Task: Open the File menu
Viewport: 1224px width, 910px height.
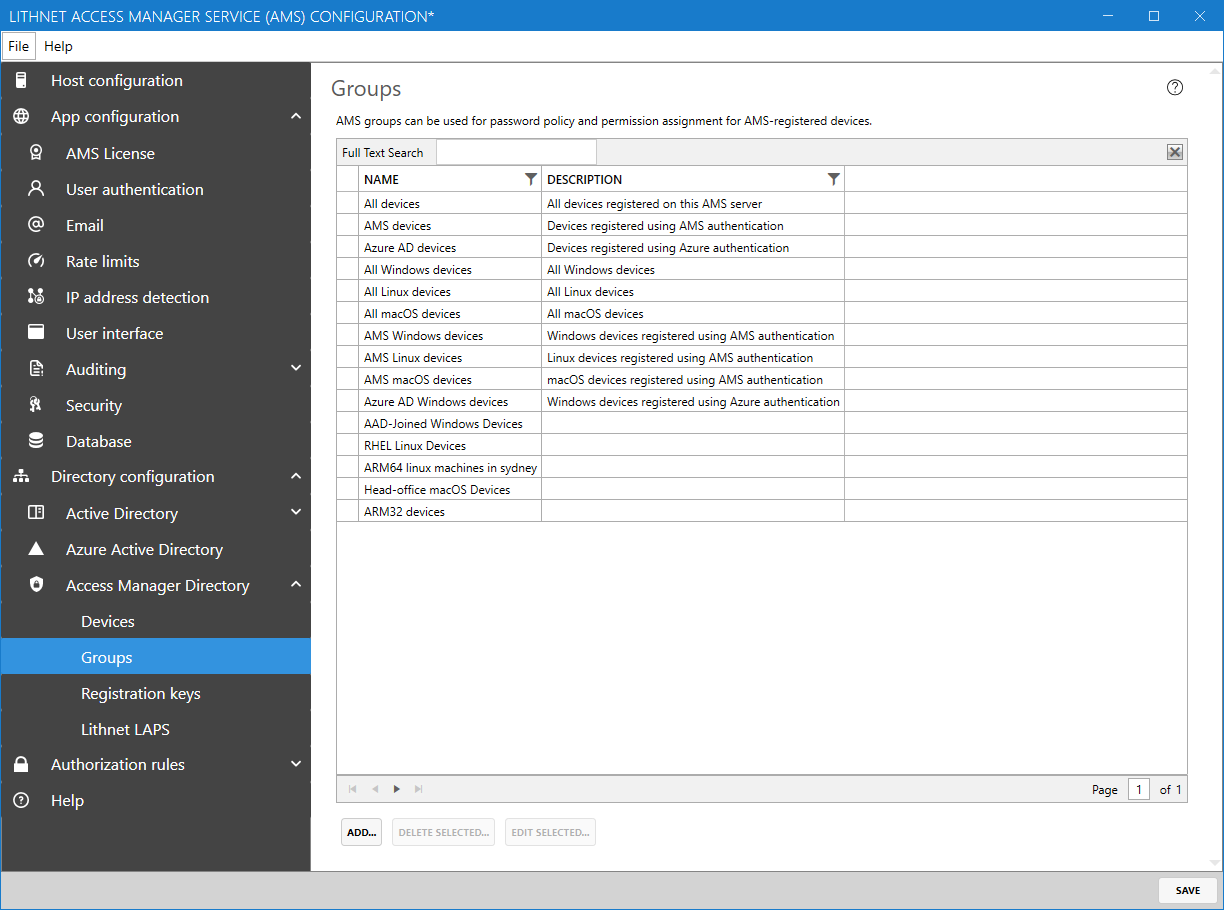Action: (19, 46)
